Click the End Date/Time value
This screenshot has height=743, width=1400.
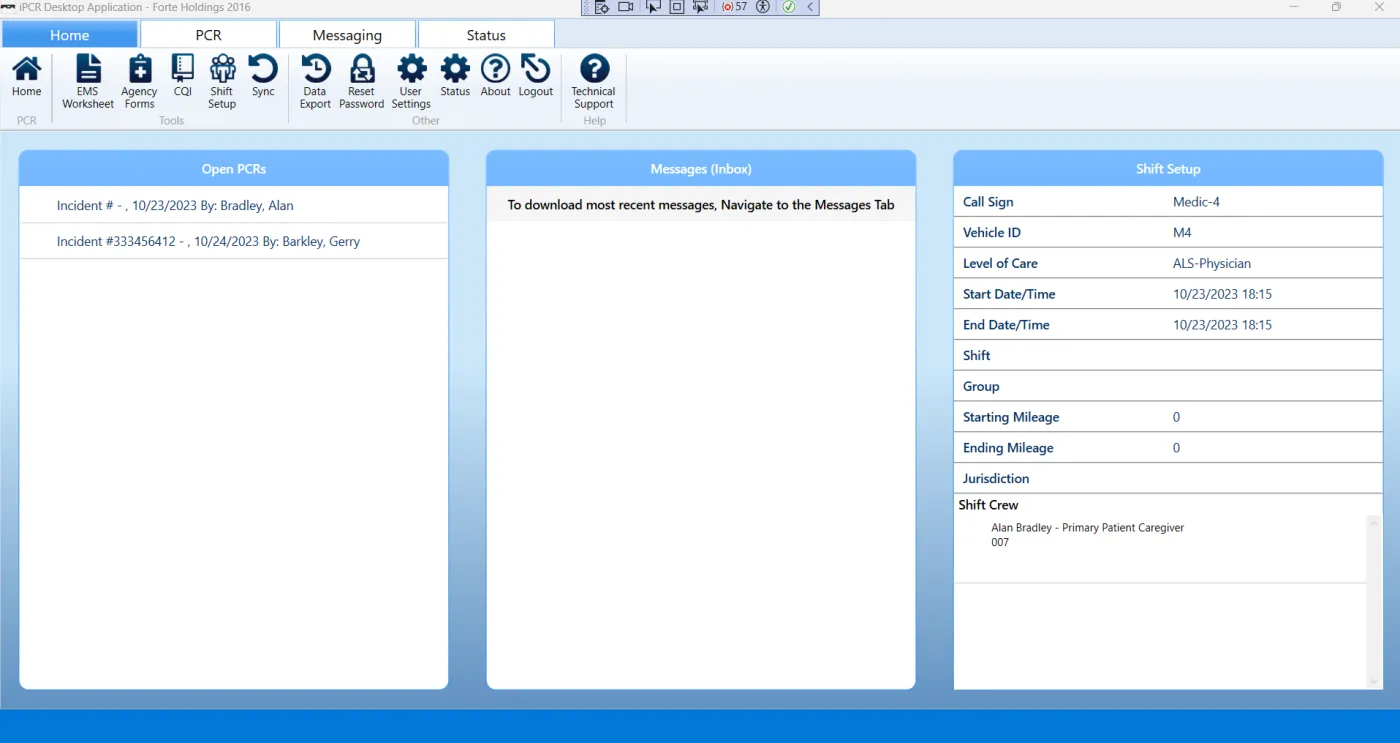1222,325
